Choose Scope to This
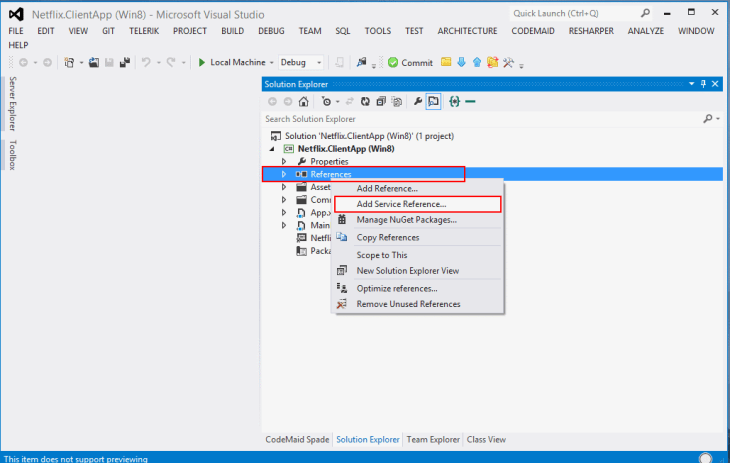This screenshot has width=730, height=463. [x=418, y=255]
